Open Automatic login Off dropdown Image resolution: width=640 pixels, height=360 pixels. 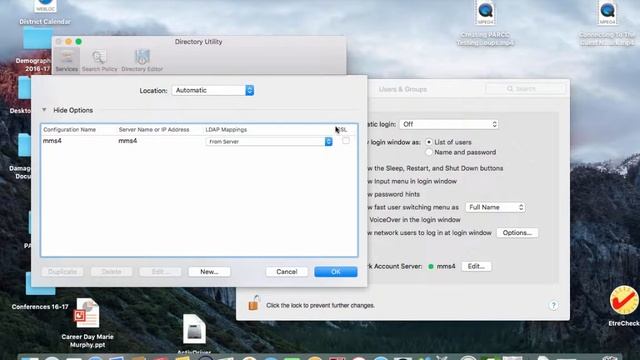pos(449,124)
